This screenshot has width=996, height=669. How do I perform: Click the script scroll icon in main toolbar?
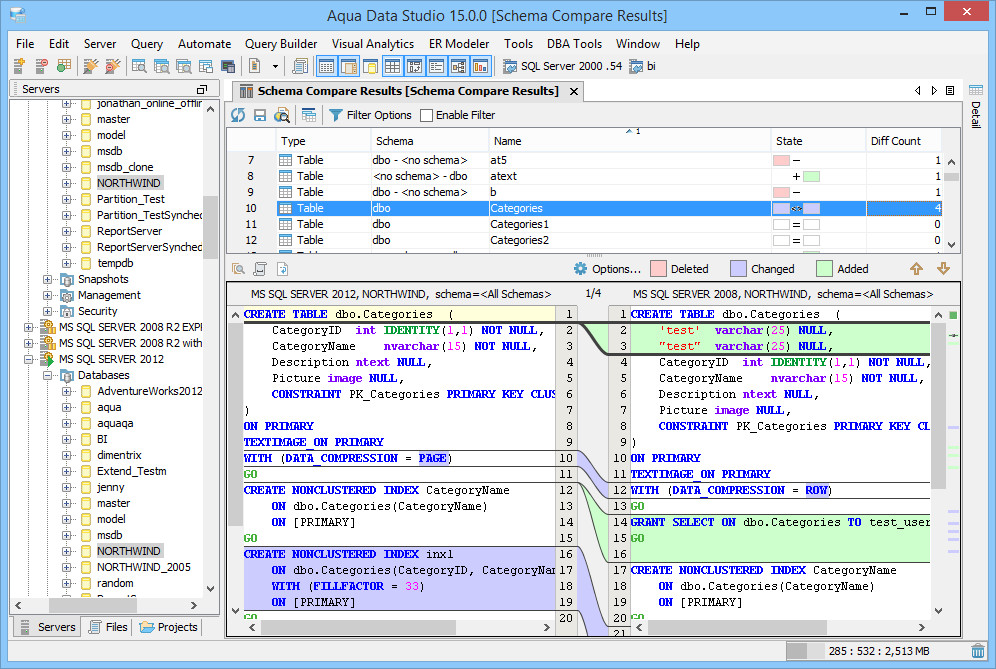(x=300, y=65)
